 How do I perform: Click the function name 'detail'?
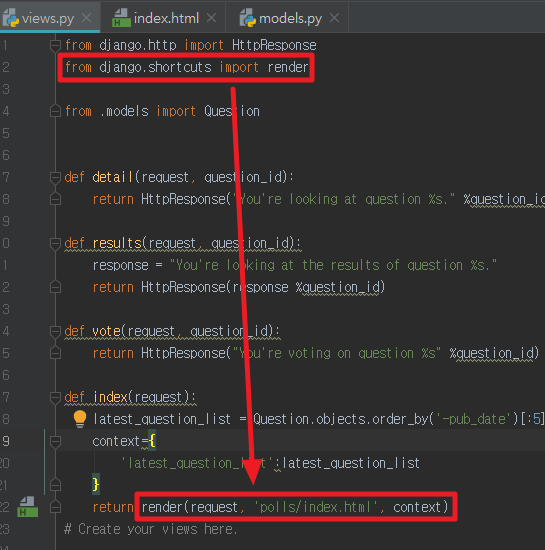tap(112, 177)
